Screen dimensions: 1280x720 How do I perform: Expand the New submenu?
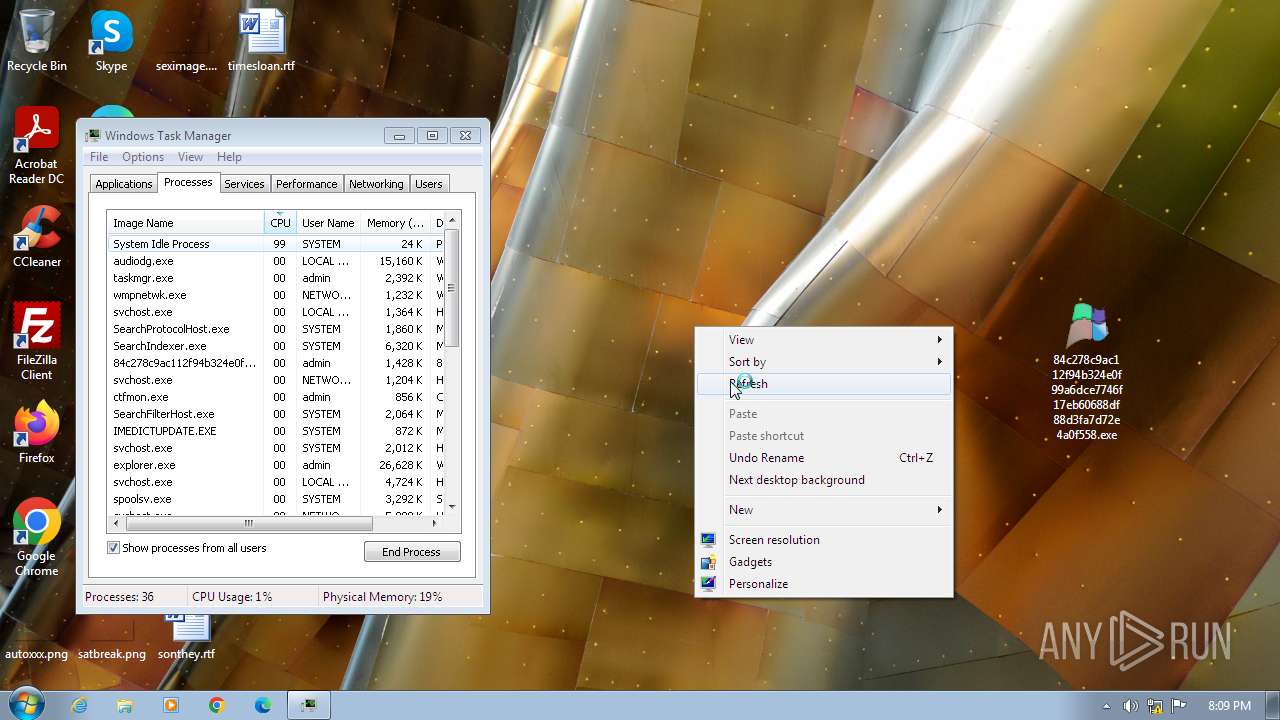pyautogui.click(x=824, y=510)
